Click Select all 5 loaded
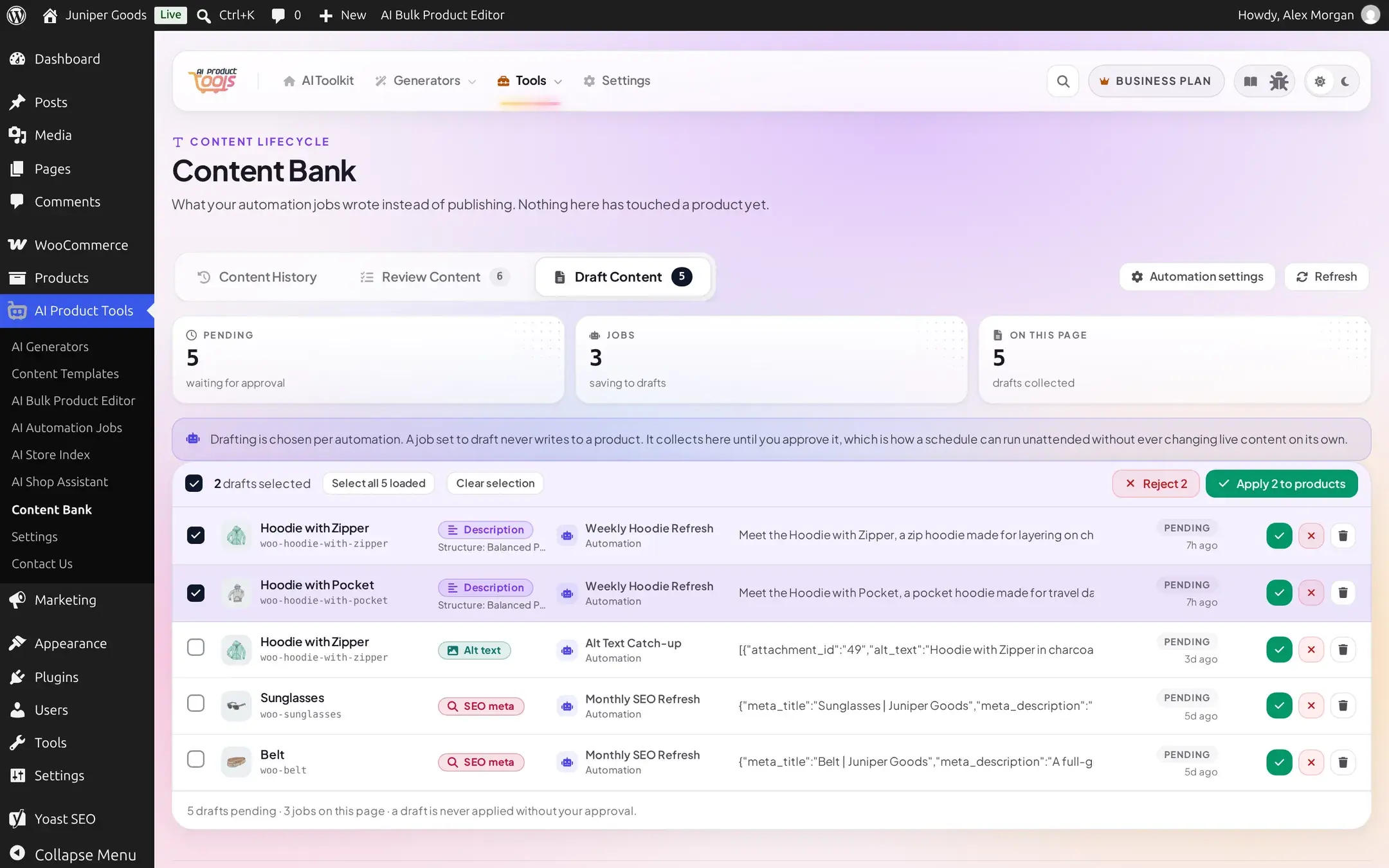 pyautogui.click(x=378, y=483)
